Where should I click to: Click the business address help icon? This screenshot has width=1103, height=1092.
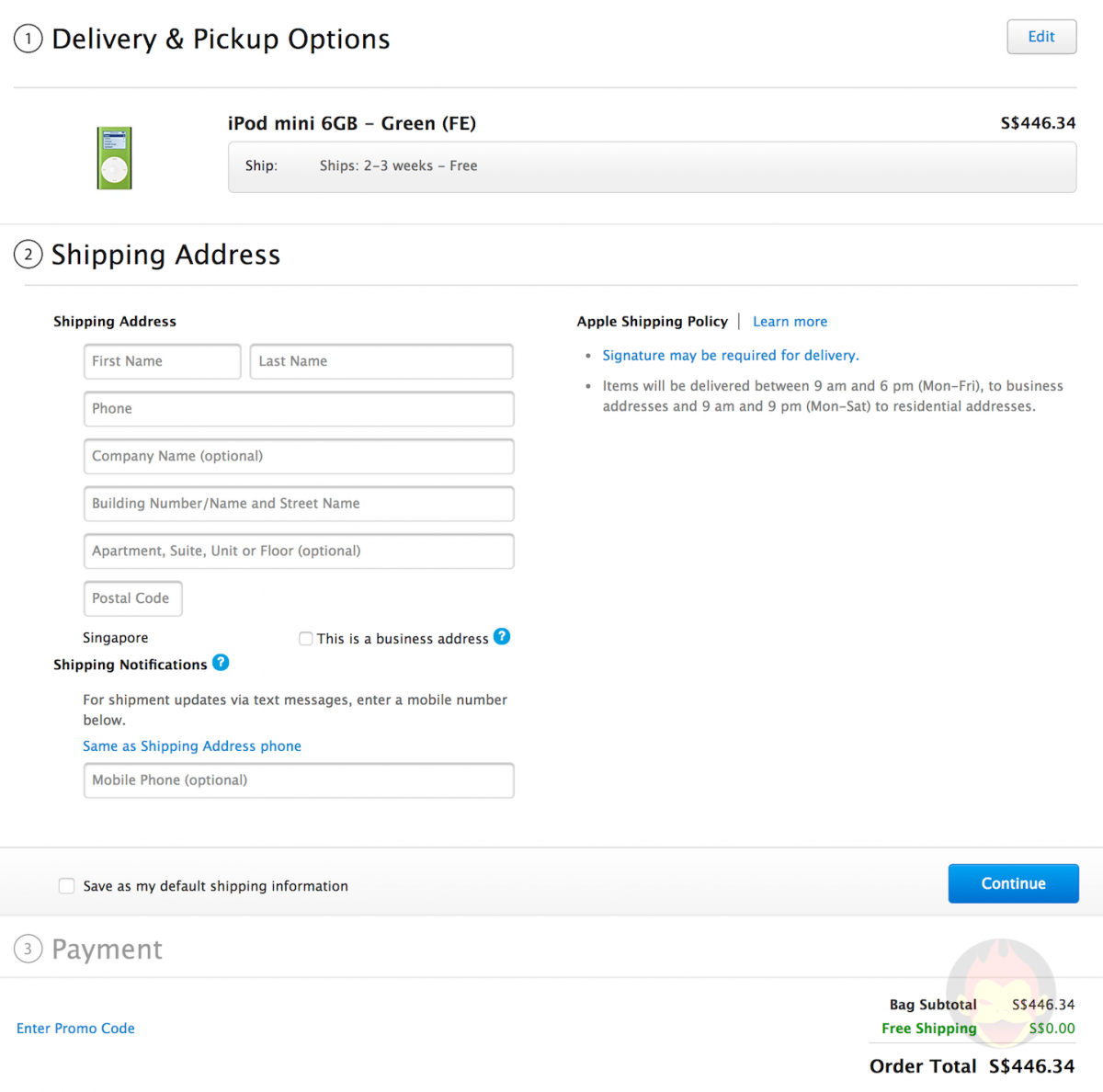[x=502, y=636]
